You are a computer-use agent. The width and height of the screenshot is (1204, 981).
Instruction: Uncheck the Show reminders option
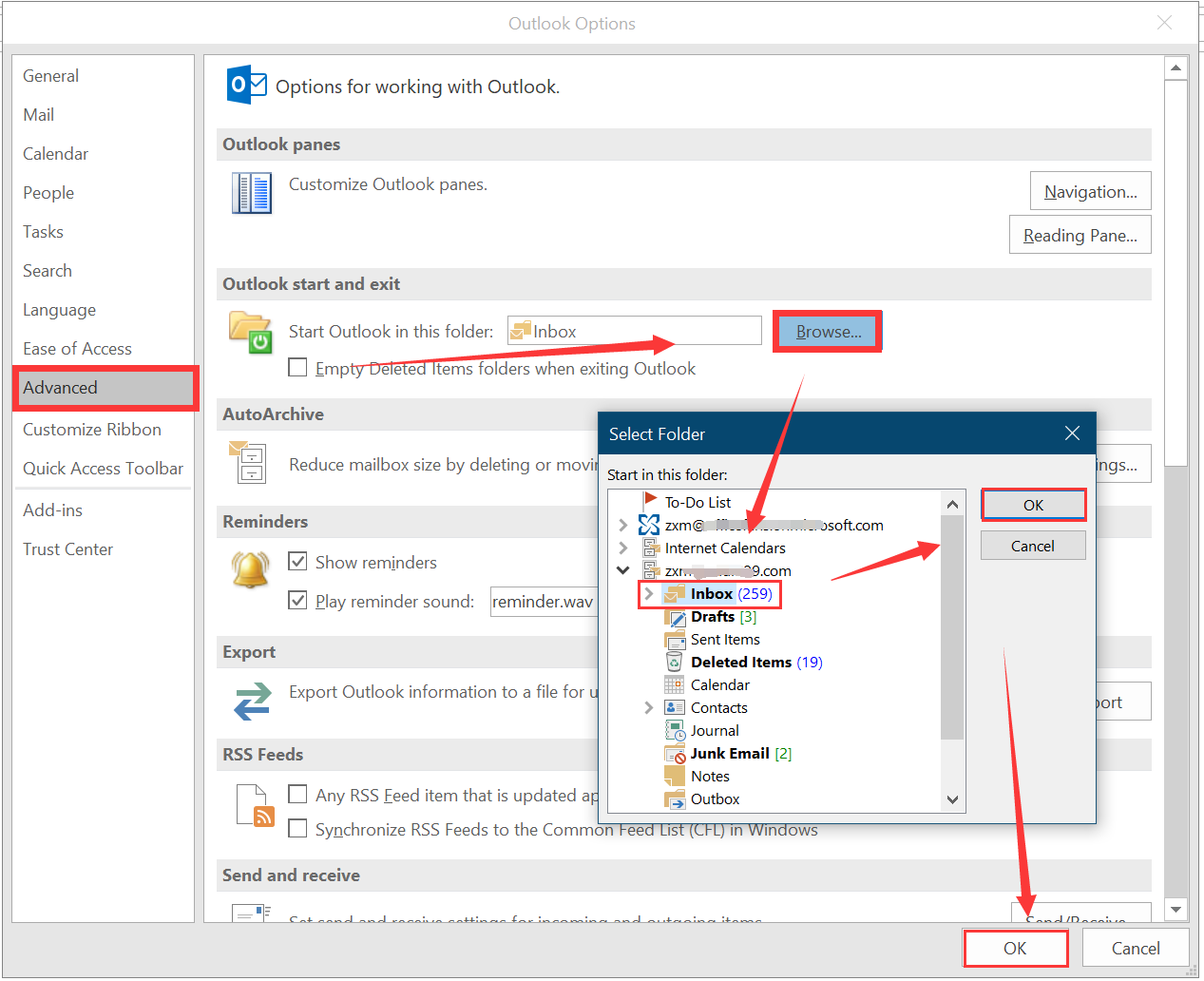(297, 561)
